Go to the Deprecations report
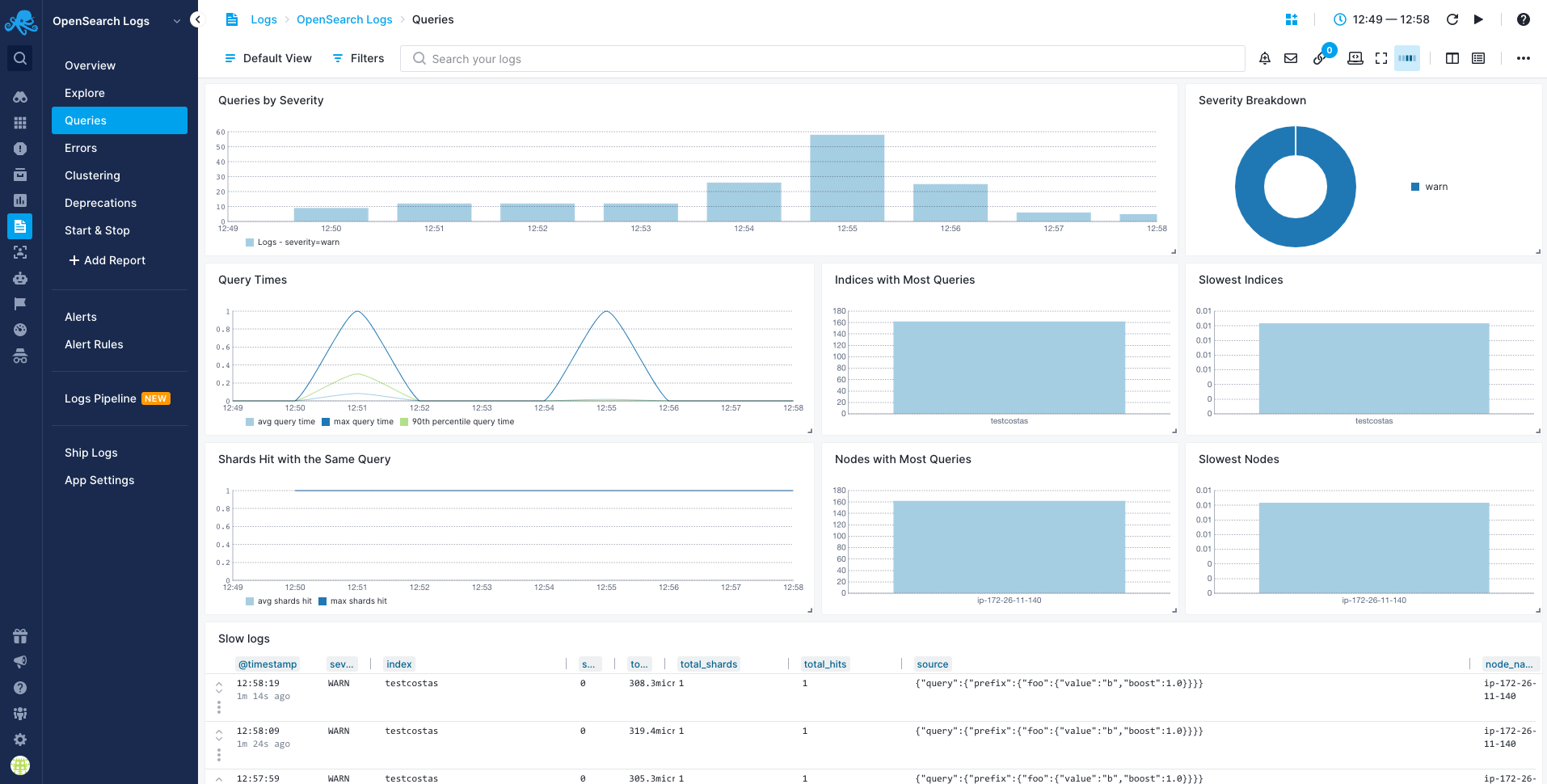Image resolution: width=1547 pixels, height=784 pixels. click(x=120, y=203)
